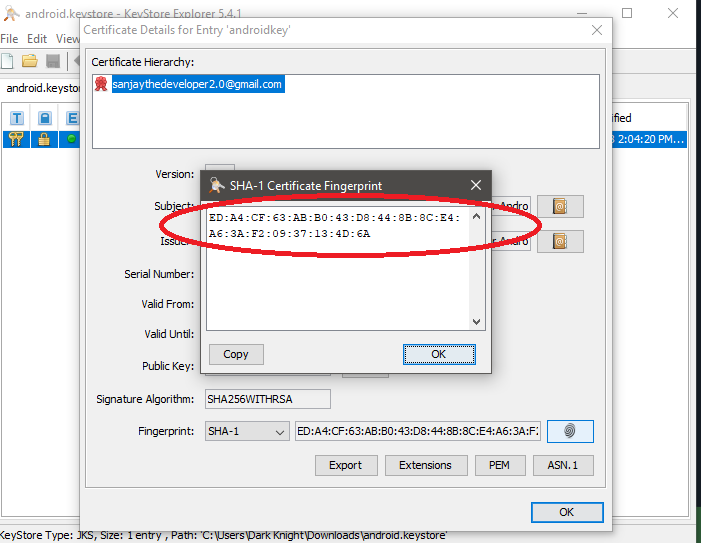Click the Signature Algorithm SHA256WITHRSA field
Viewport: 701px width, 543px height.
tap(268, 399)
